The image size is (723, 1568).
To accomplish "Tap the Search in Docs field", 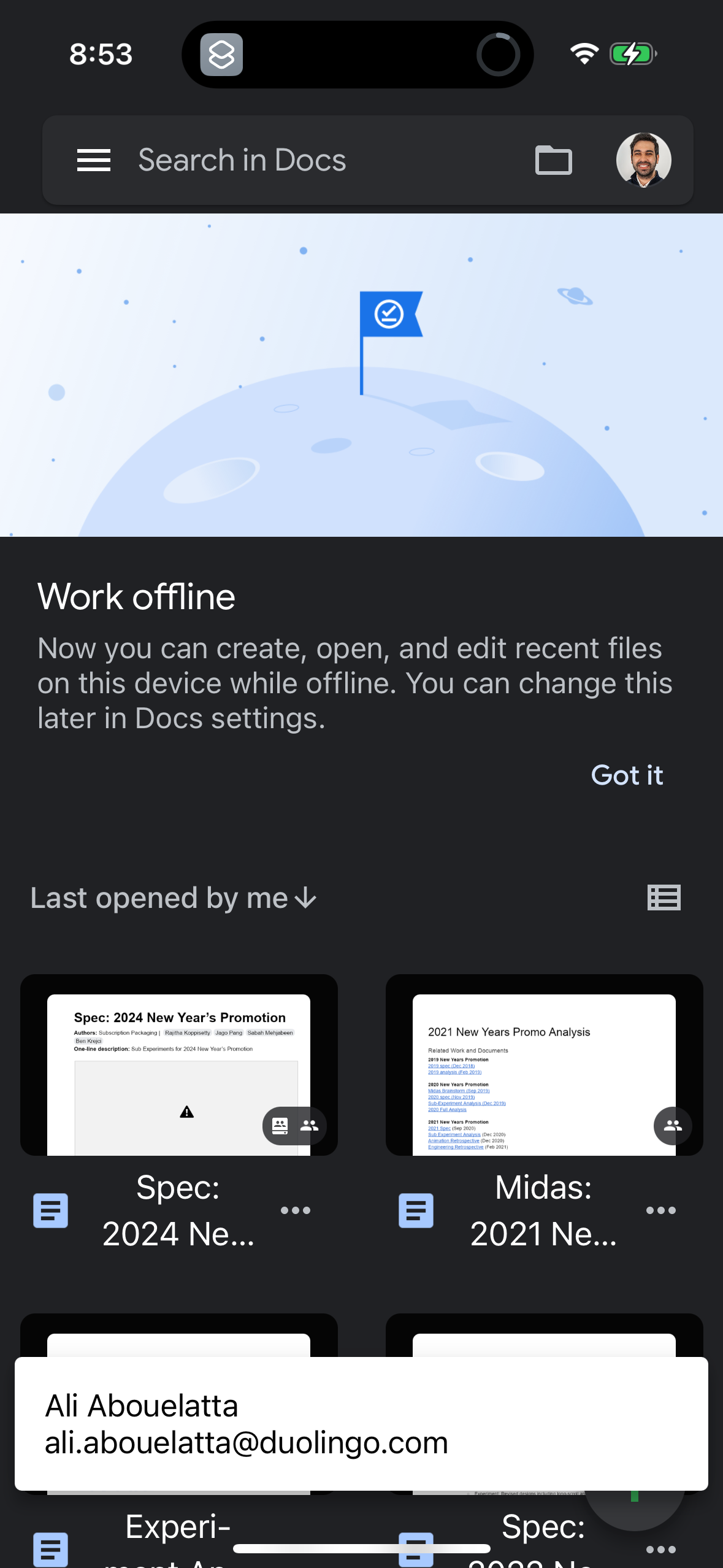I will coord(242,160).
